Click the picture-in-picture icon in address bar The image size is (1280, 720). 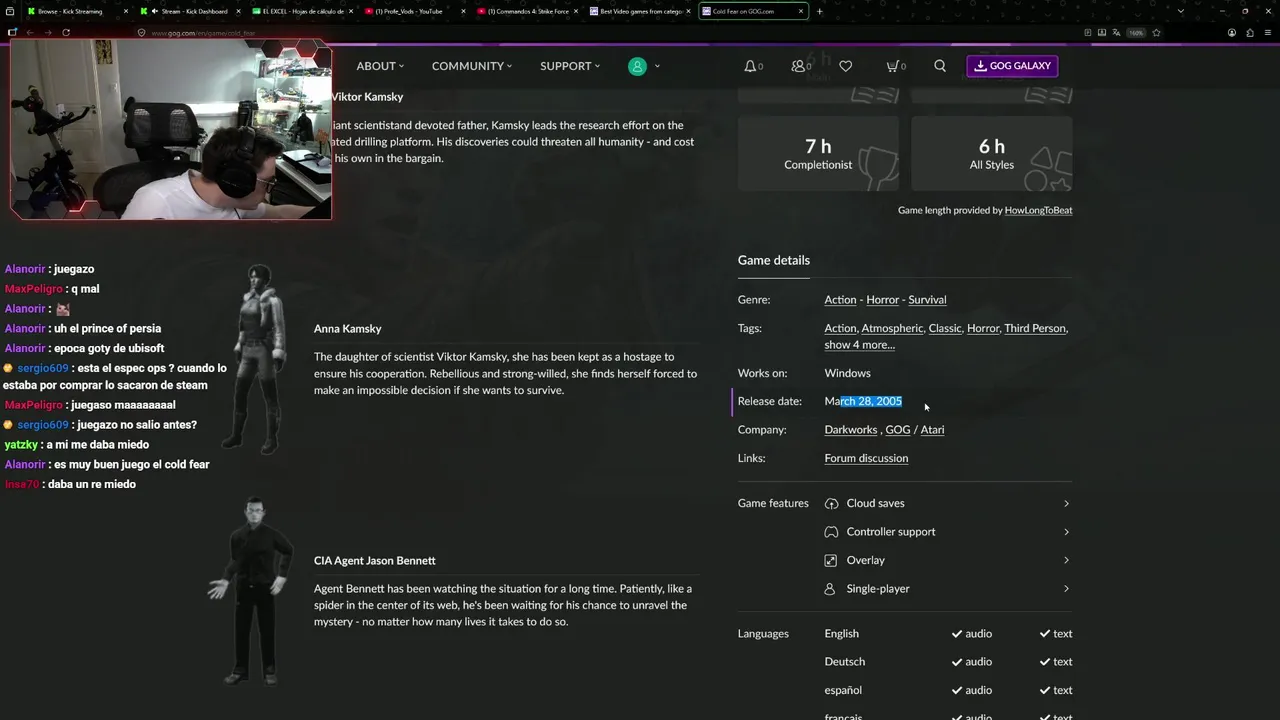1102,32
